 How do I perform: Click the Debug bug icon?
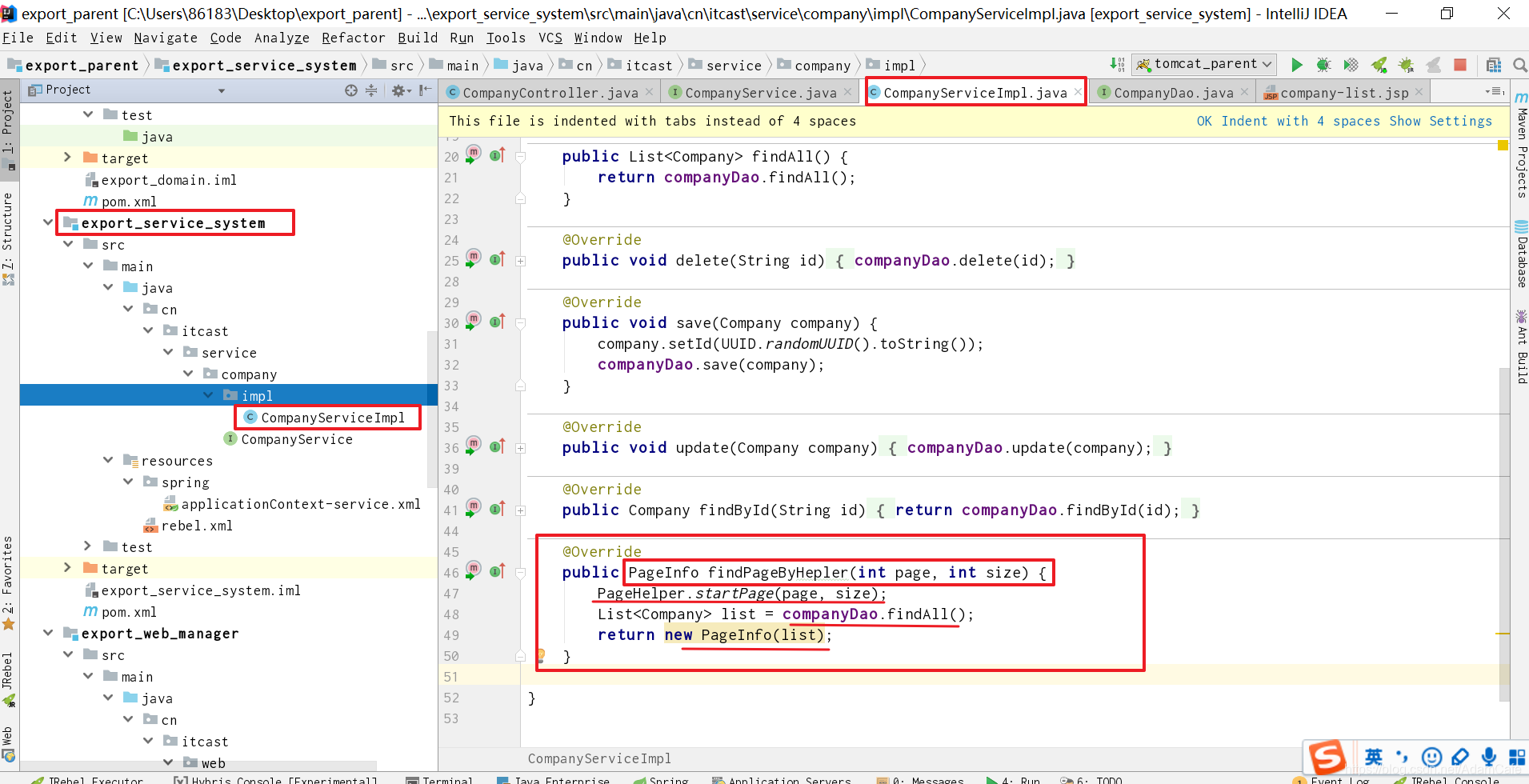(x=1324, y=65)
